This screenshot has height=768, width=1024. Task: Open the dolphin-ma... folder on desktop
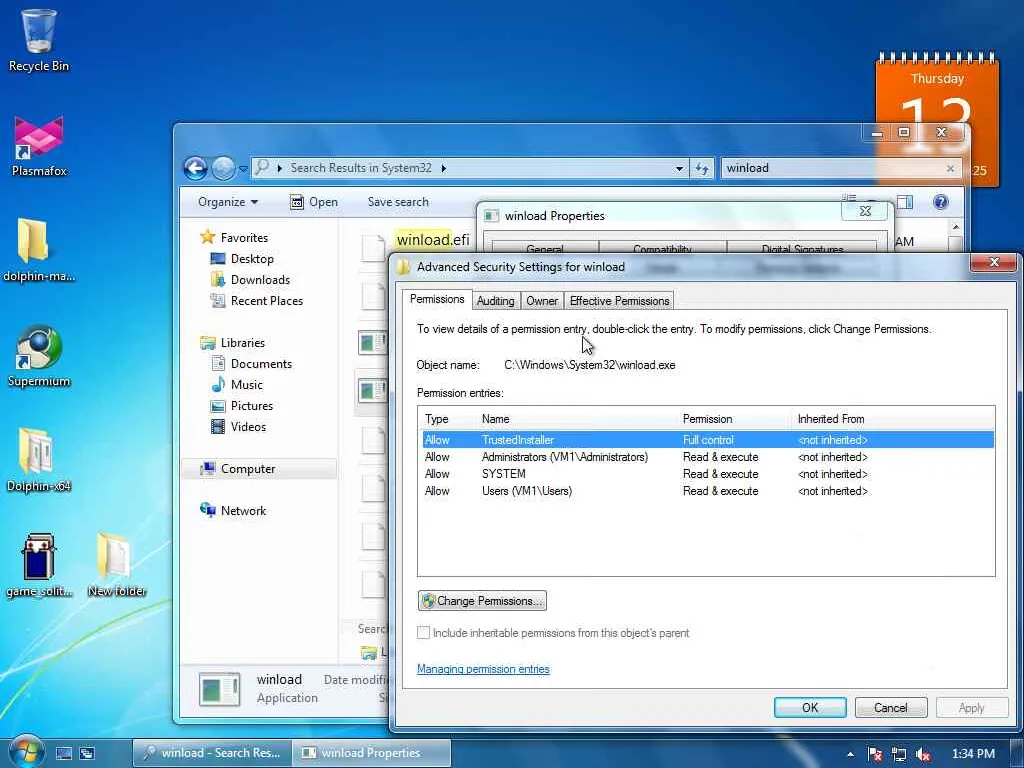[x=39, y=249]
